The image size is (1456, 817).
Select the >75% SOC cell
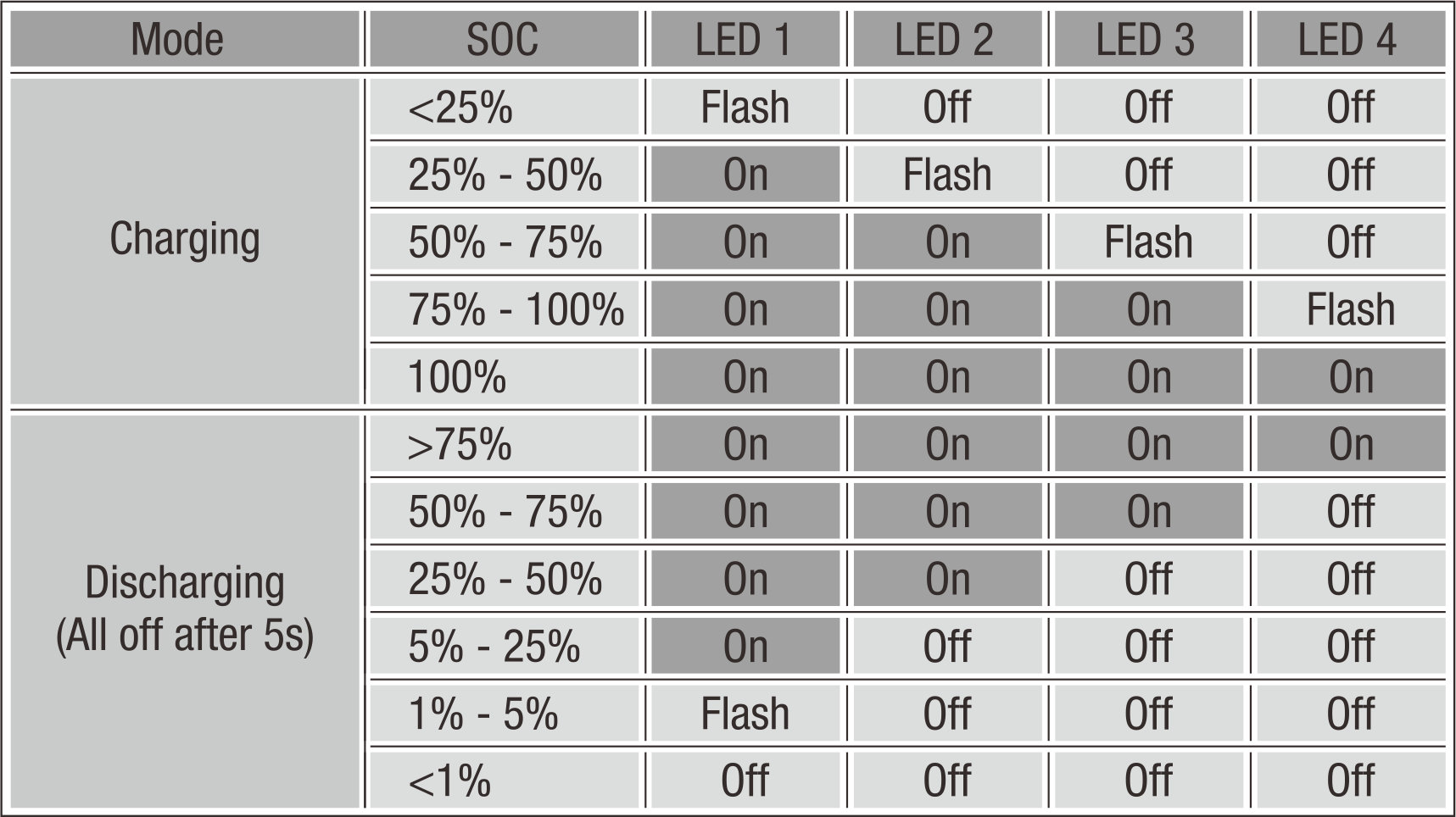tap(504, 443)
